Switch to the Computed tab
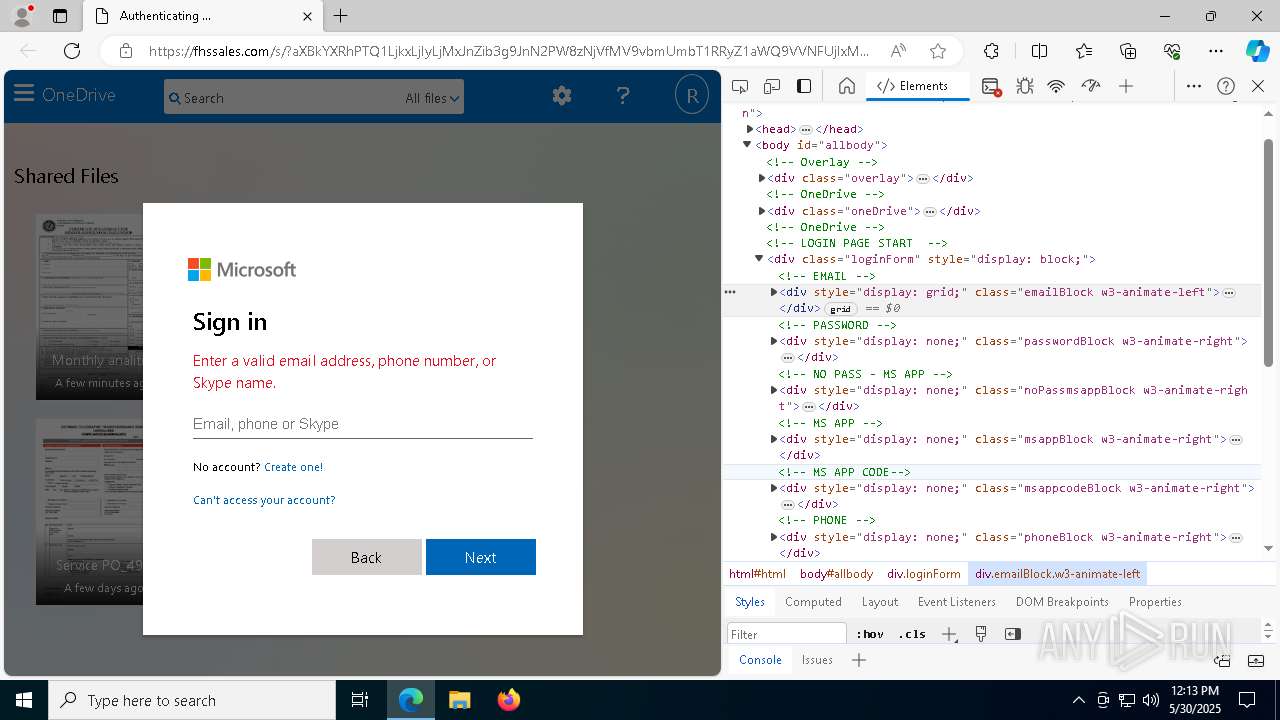This screenshot has height=720, width=1280. 813,602
